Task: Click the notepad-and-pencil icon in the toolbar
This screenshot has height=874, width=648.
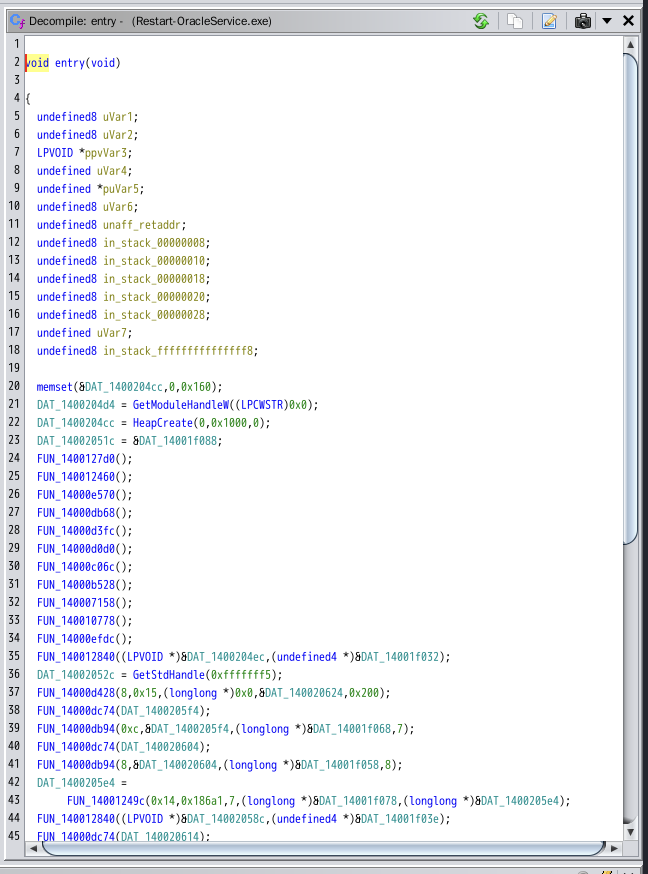Action: [549, 21]
